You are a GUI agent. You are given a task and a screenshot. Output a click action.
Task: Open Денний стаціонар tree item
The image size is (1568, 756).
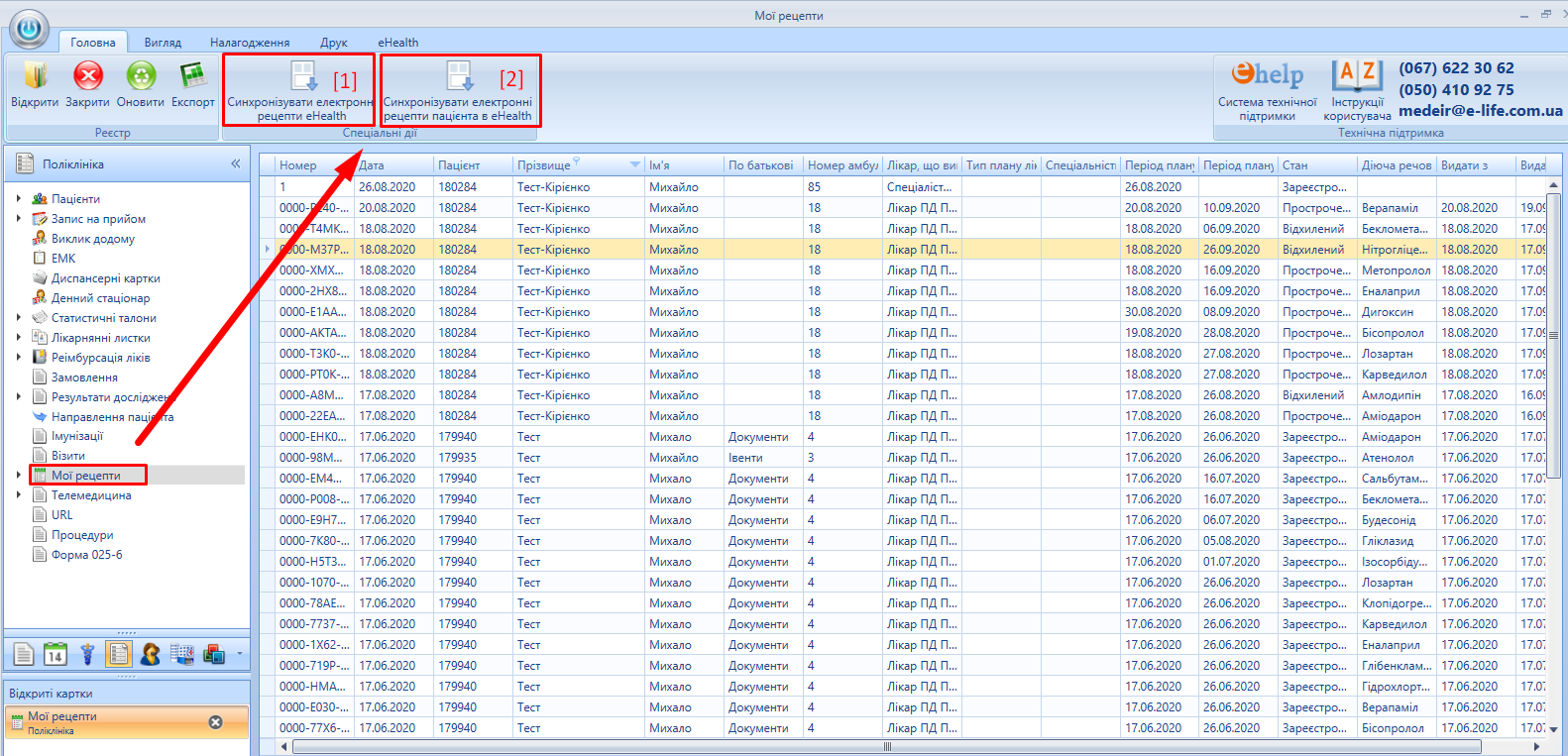click(101, 298)
